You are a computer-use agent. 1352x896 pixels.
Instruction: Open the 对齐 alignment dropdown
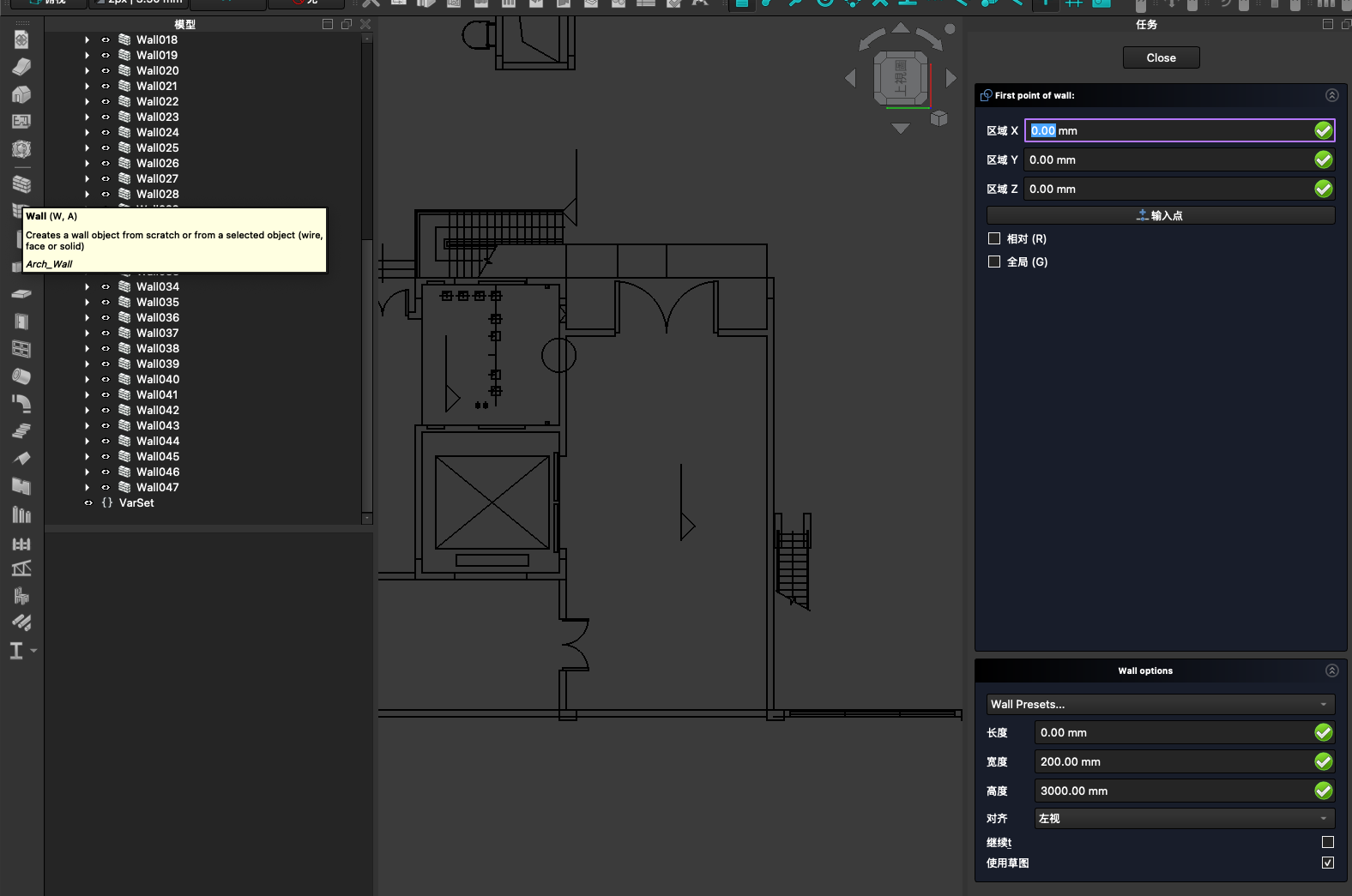point(1184,818)
